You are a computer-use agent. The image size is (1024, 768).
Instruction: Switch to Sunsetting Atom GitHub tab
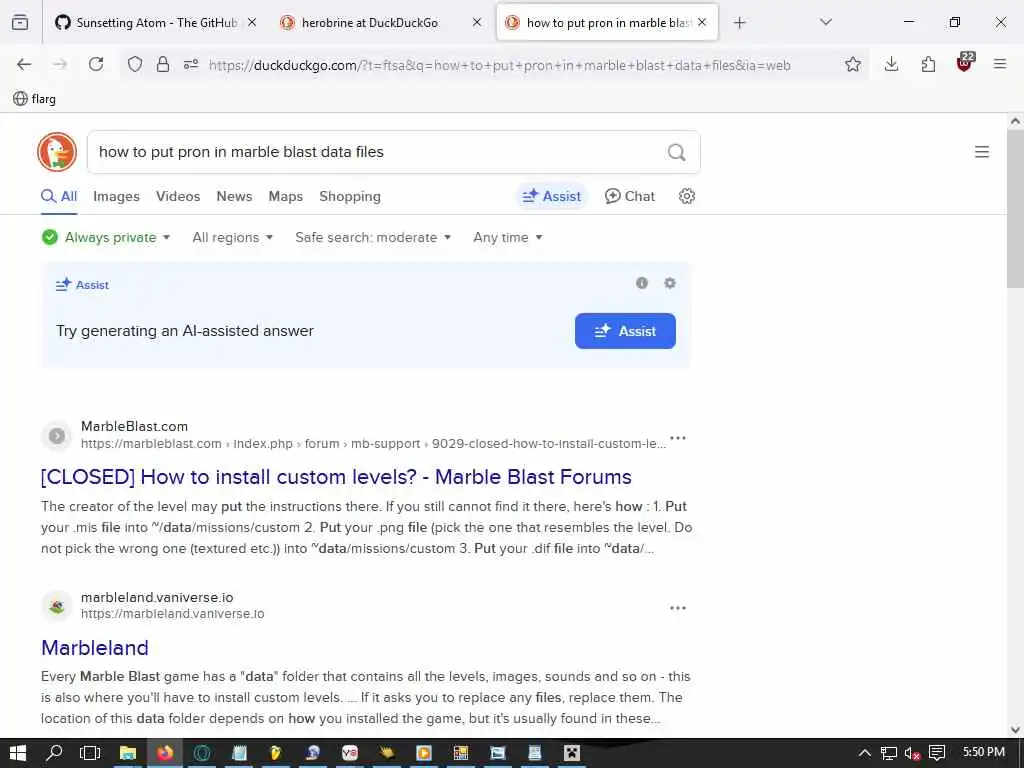pyautogui.click(x=147, y=22)
